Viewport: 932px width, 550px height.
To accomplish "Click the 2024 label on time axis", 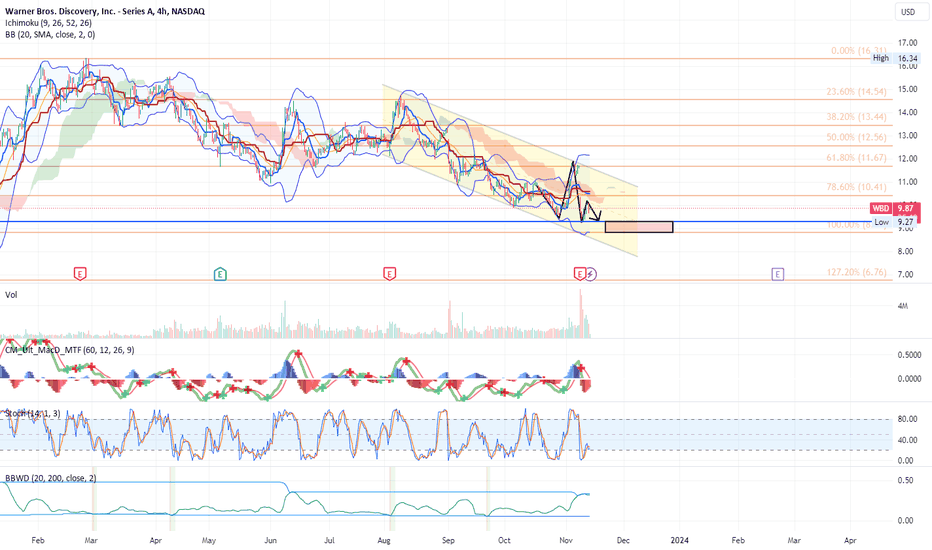I will (679, 540).
